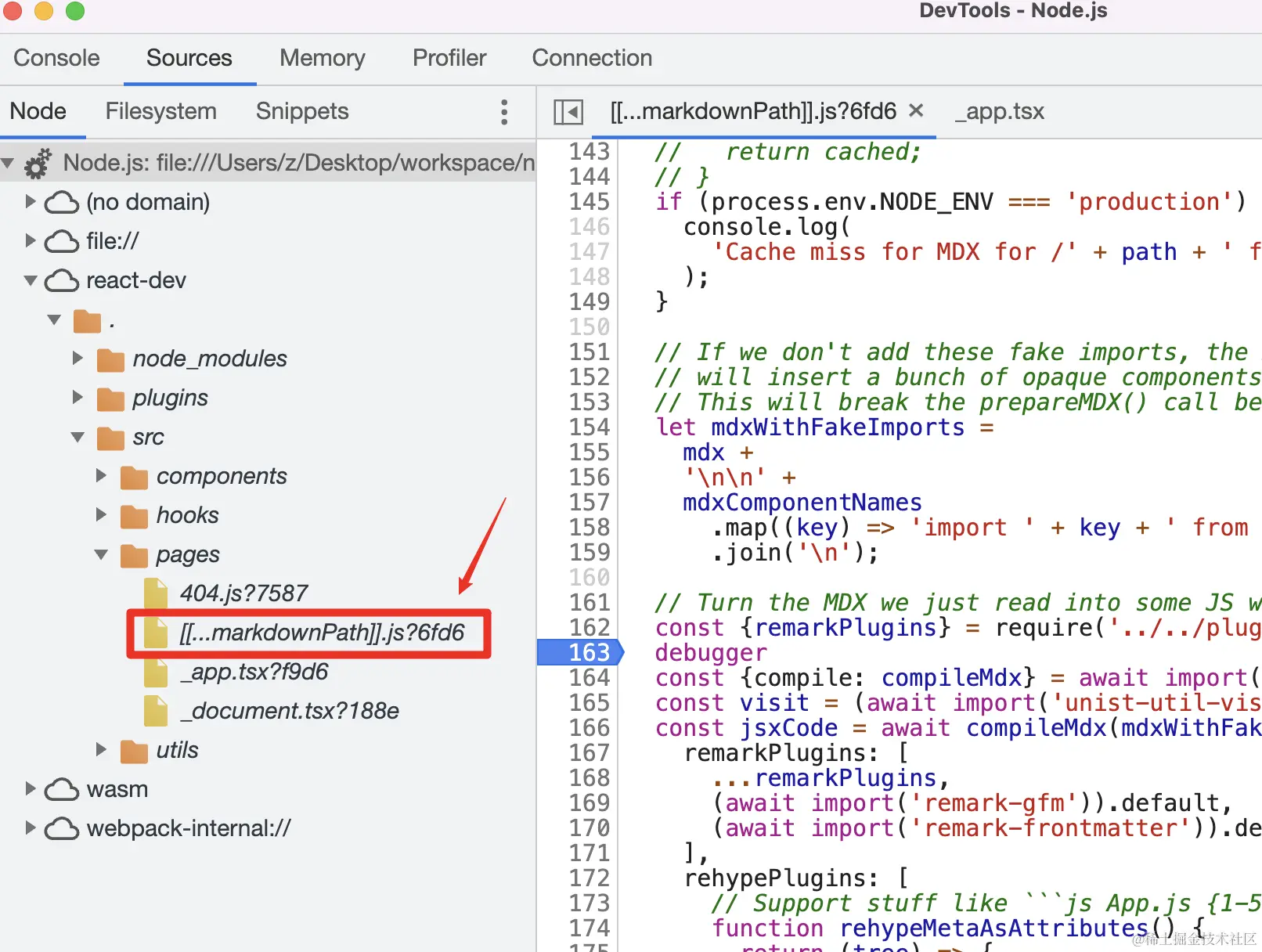Image resolution: width=1262 pixels, height=952 pixels.
Task: Select the [[...markdownPath]].js?6fd6 editor tab
Action: pyautogui.click(x=753, y=111)
